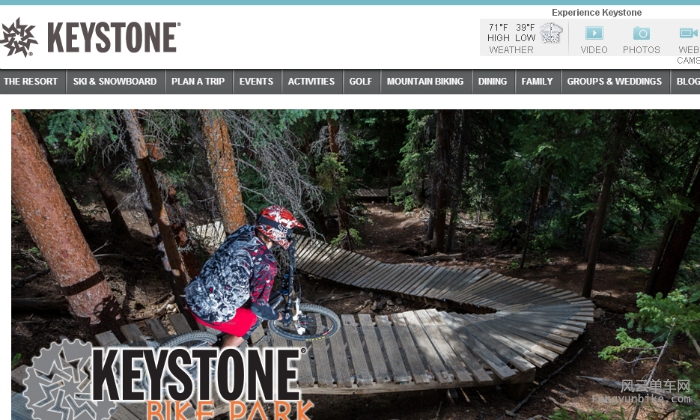Open Groups & Weddings menu

(614, 82)
